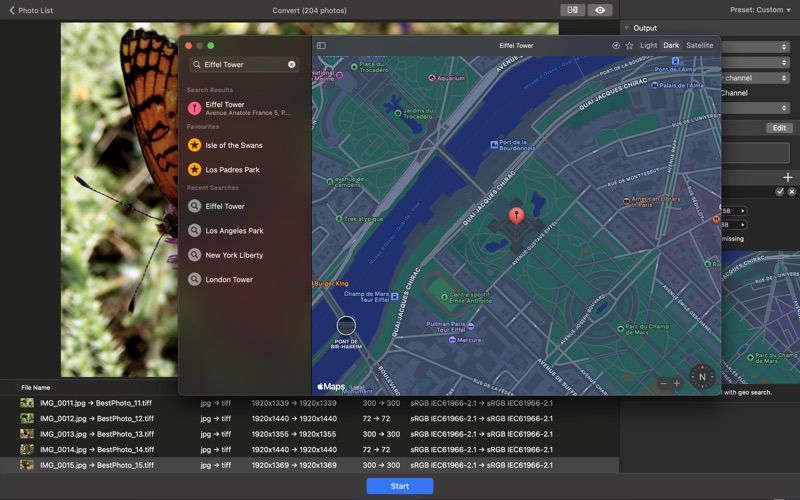Select the IMG_0014.jpg file row
Screen dimensions: 800x500
click(x=309, y=449)
